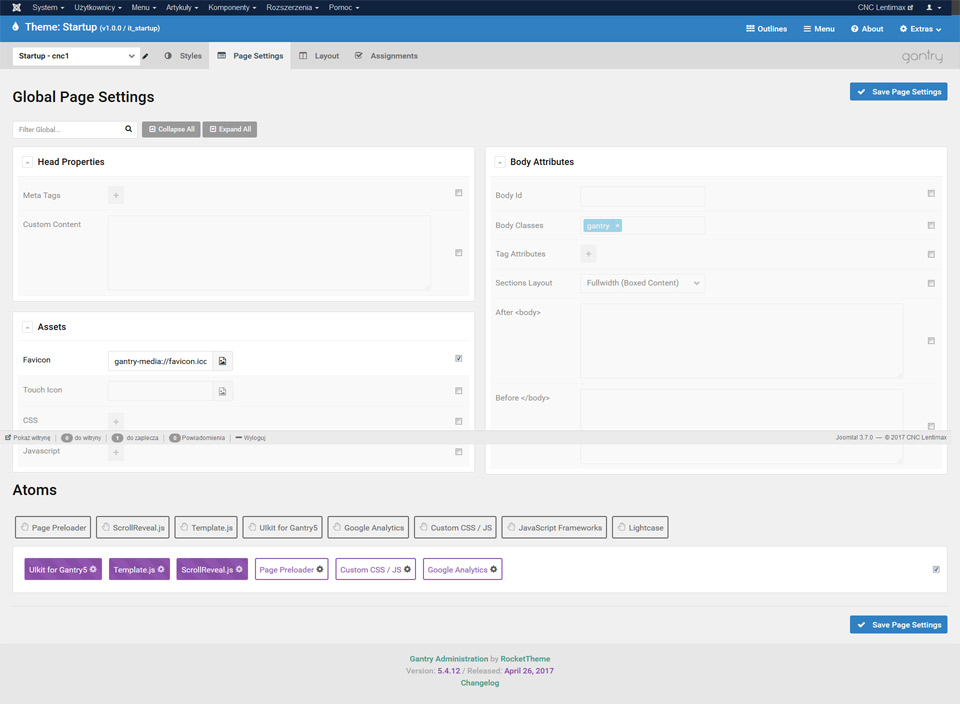The height and width of the screenshot is (704, 960).
Task: Open the user account icon menu
Action: click(x=933, y=7)
